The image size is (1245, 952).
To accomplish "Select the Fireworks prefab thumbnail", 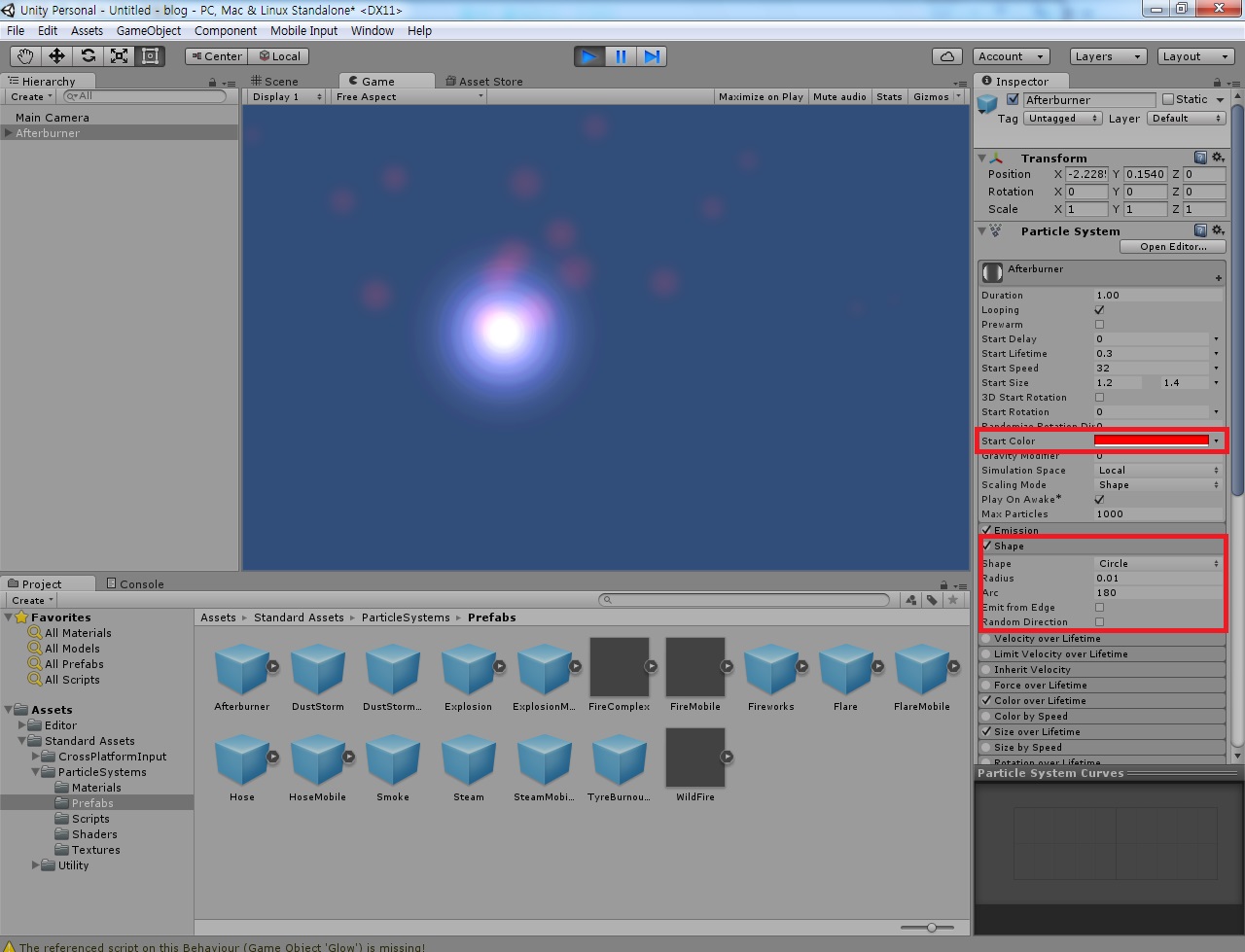I will tap(772, 671).
